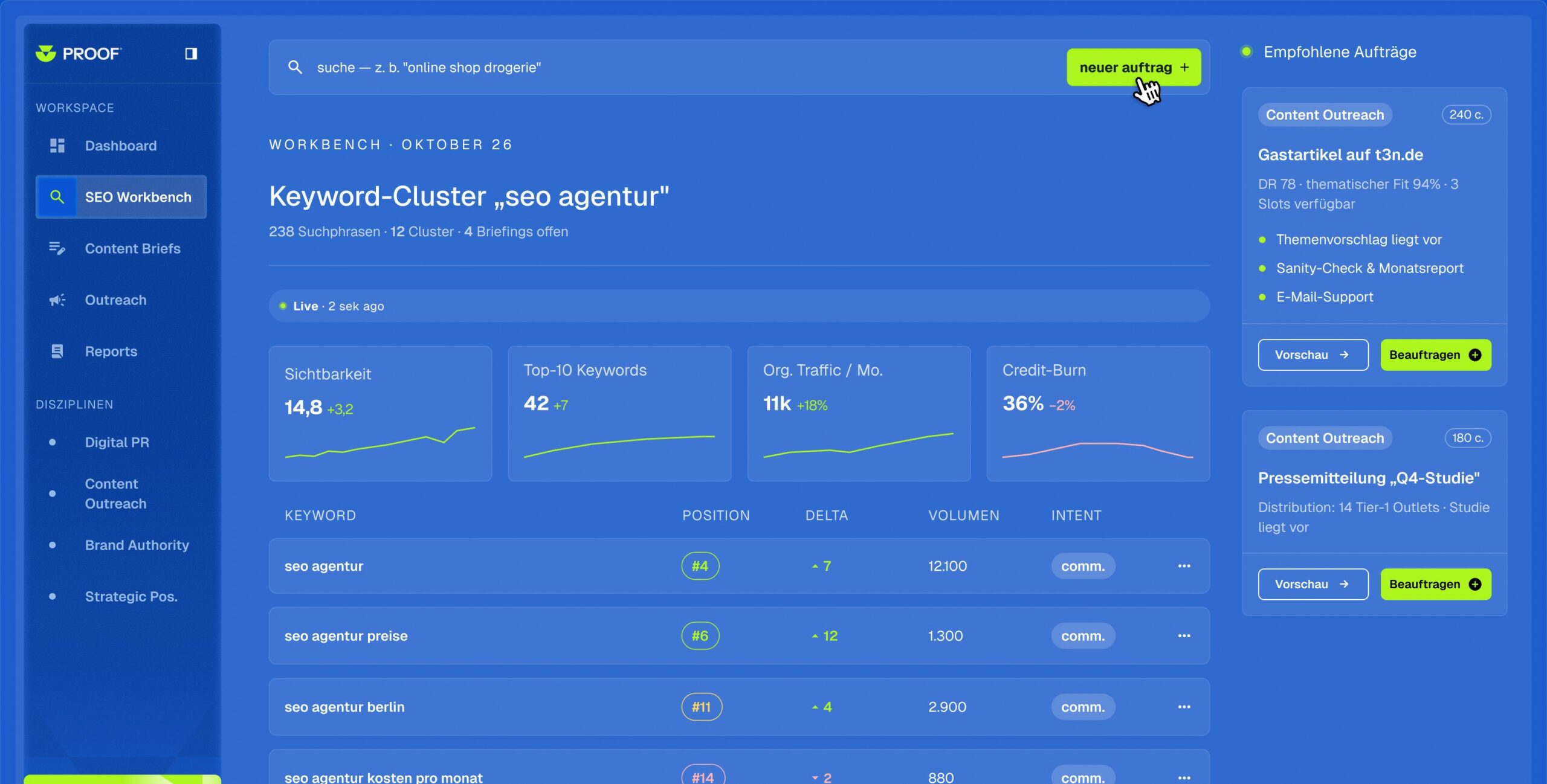
Task: Open Brand Authority discipline
Action: (121, 545)
